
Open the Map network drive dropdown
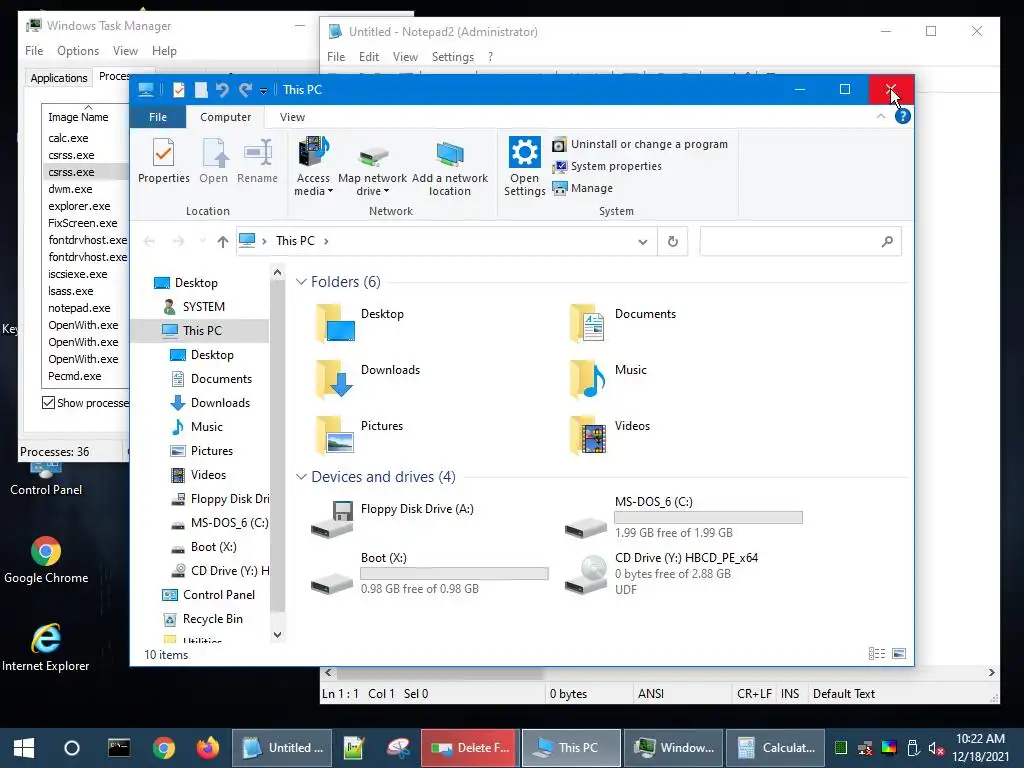click(372, 167)
